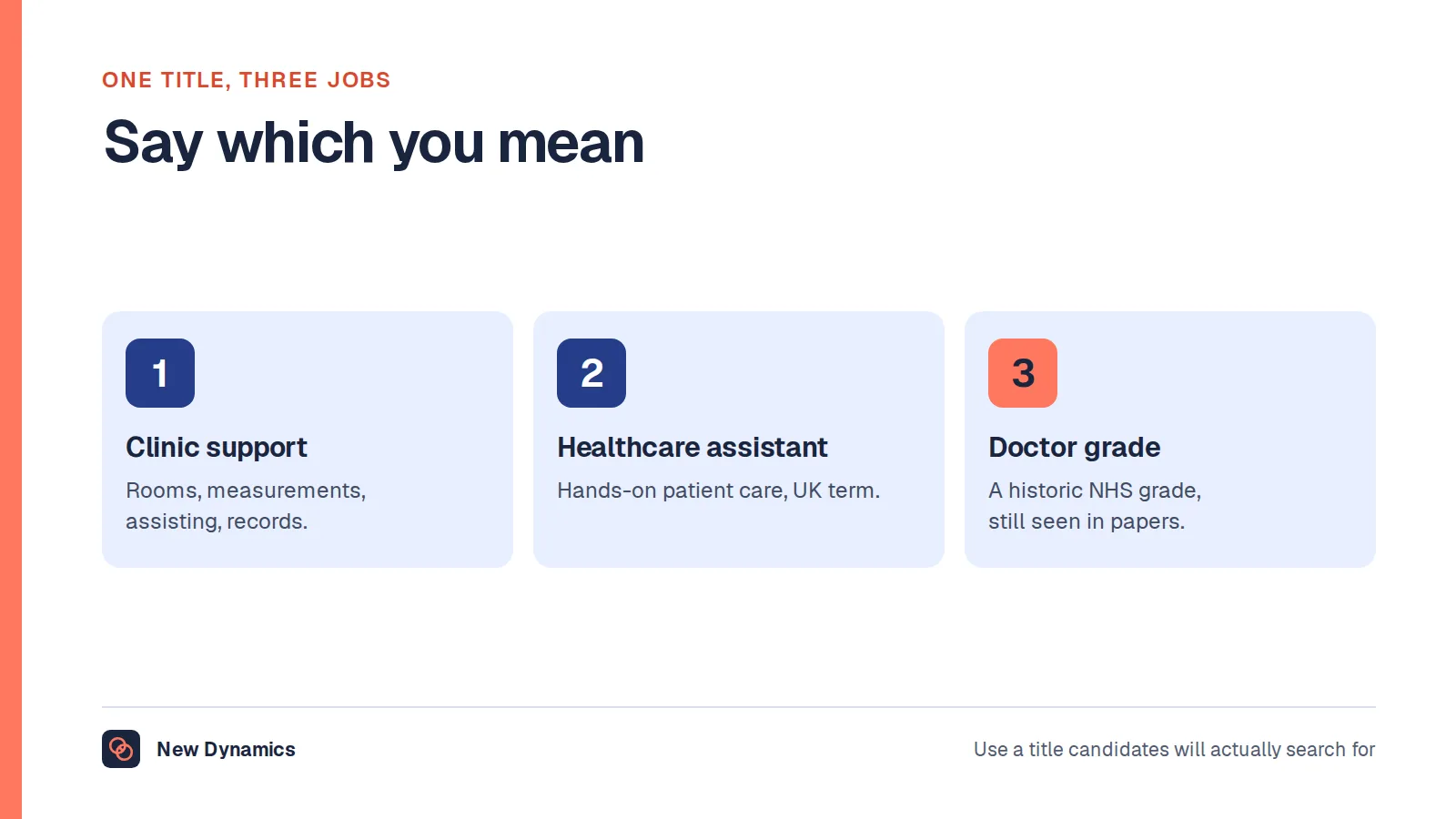Click the number 1 badge icon

pyautogui.click(x=160, y=373)
